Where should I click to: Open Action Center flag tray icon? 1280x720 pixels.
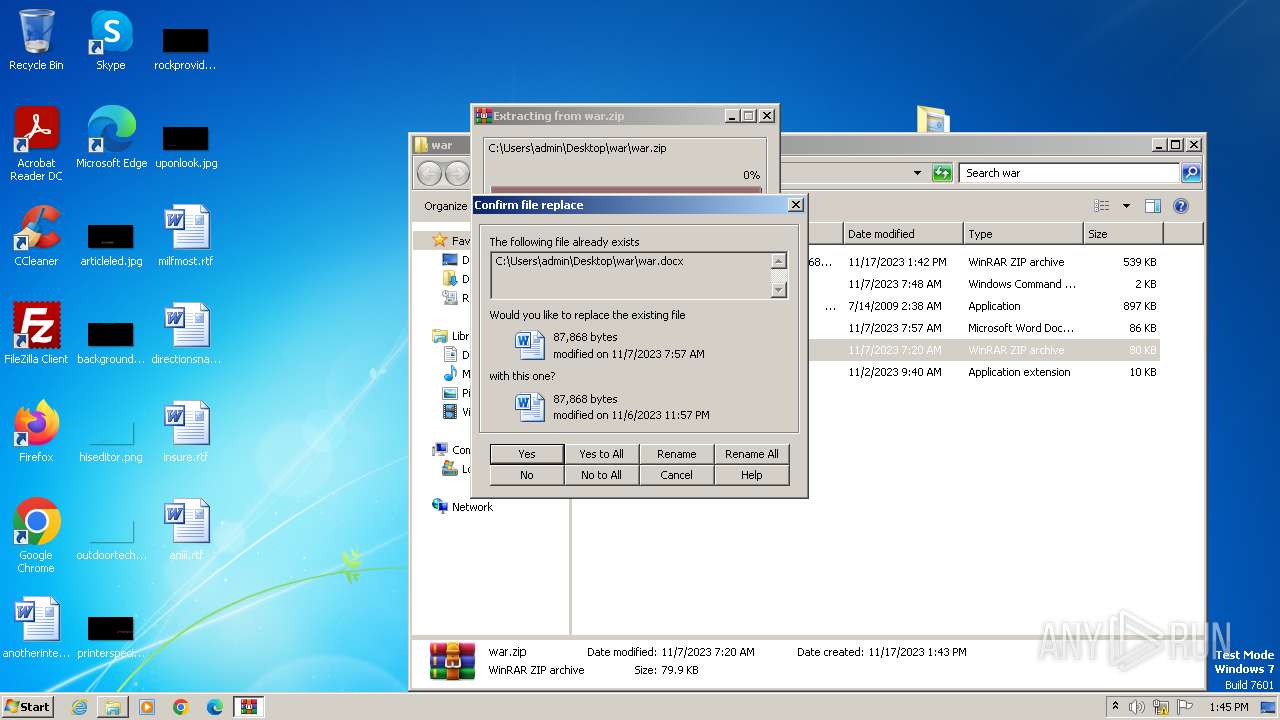coord(1184,707)
